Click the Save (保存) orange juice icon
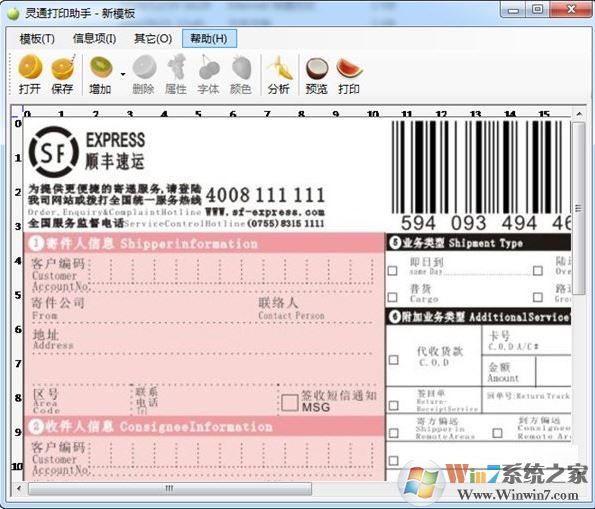 click(x=63, y=74)
